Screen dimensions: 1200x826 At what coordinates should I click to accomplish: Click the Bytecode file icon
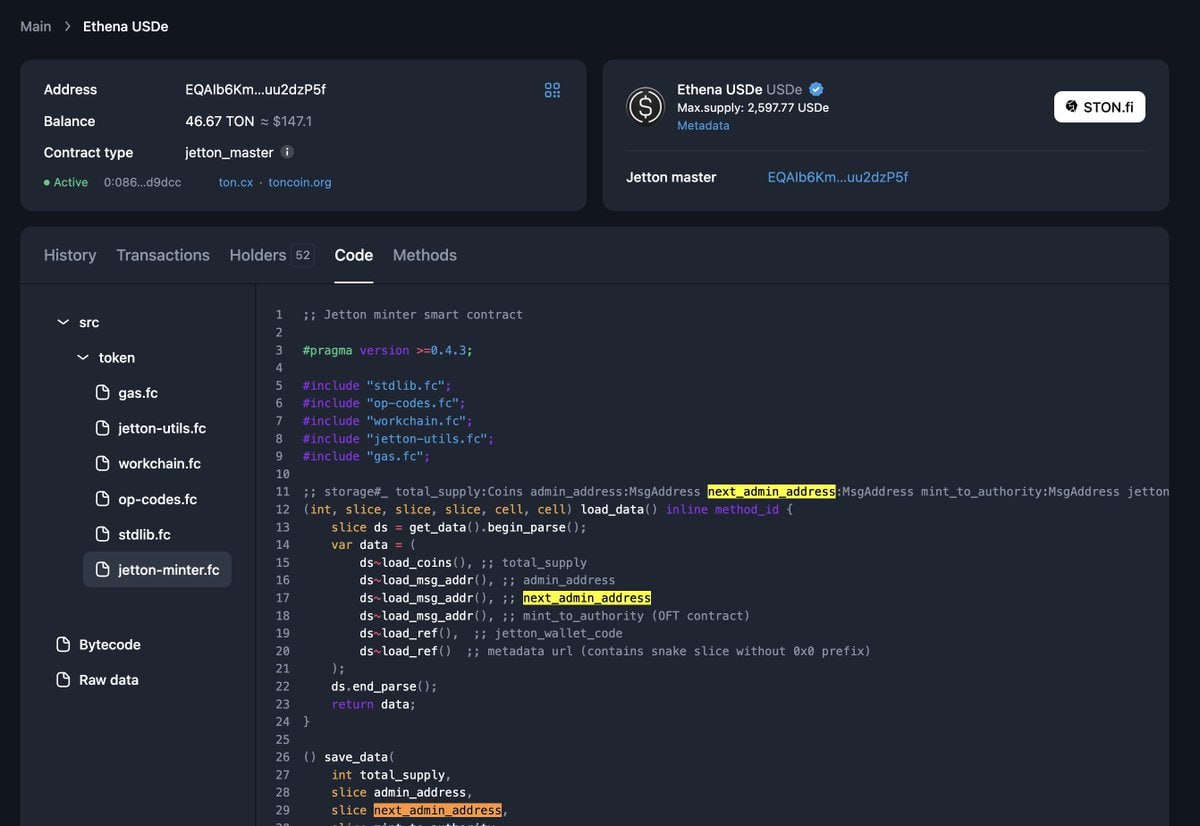pos(63,645)
